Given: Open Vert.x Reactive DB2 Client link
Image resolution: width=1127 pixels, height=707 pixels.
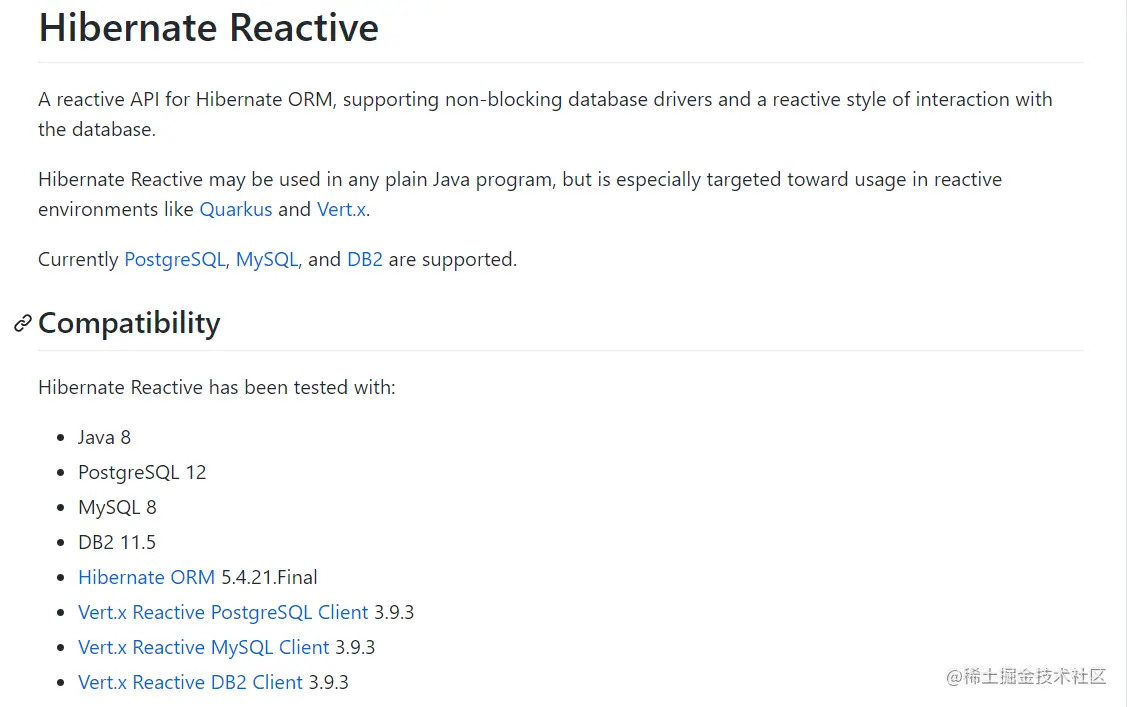Looking at the screenshot, I should point(190,682).
